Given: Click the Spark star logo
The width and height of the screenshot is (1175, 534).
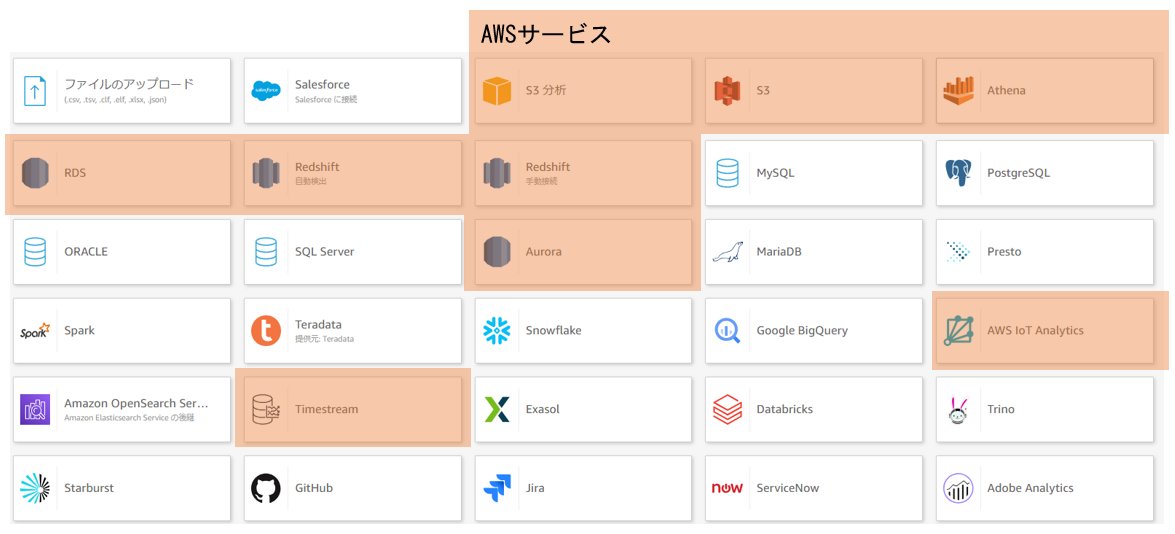Looking at the screenshot, I should tap(35, 330).
